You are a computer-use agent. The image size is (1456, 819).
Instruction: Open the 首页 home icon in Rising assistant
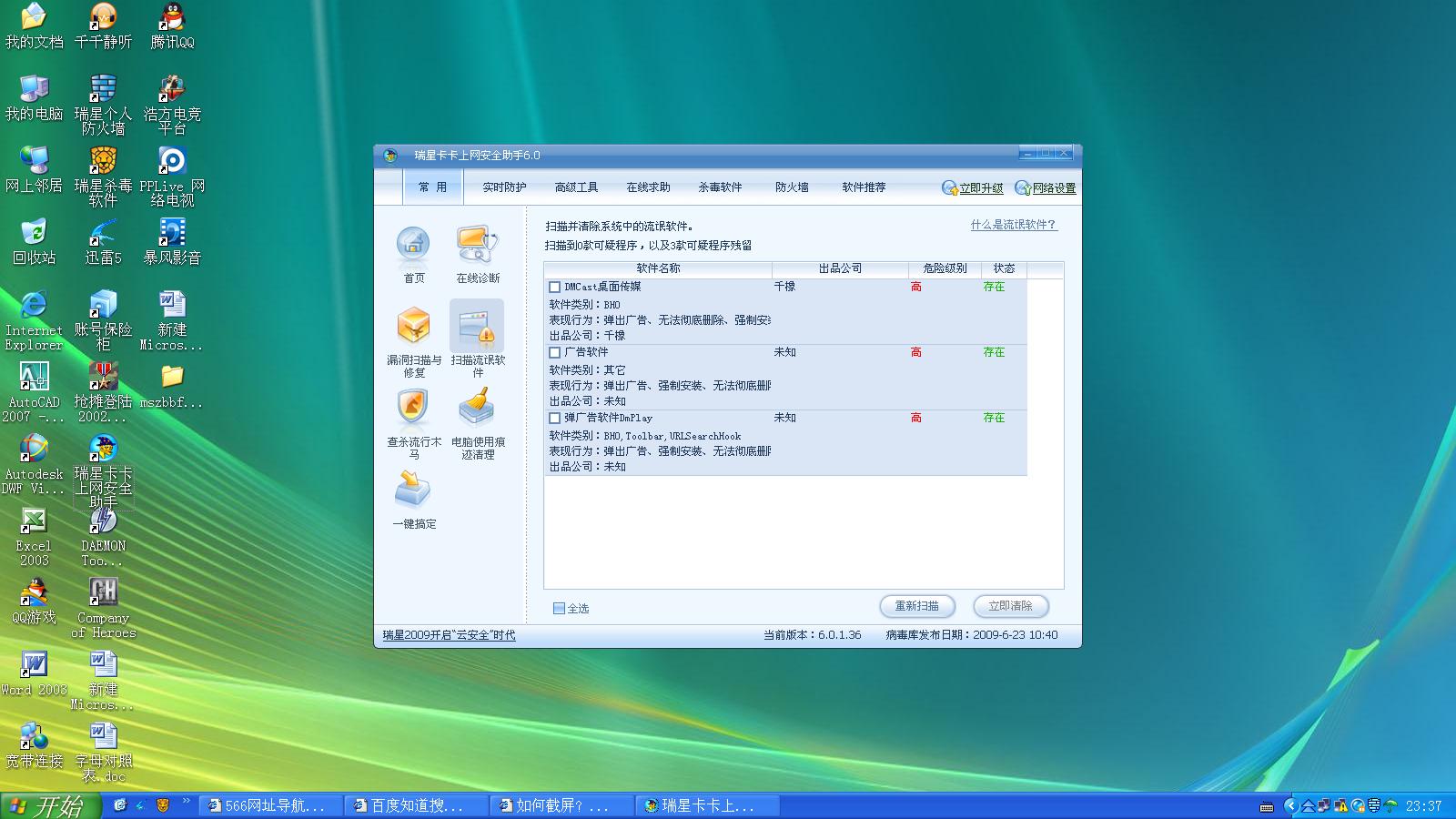413,254
